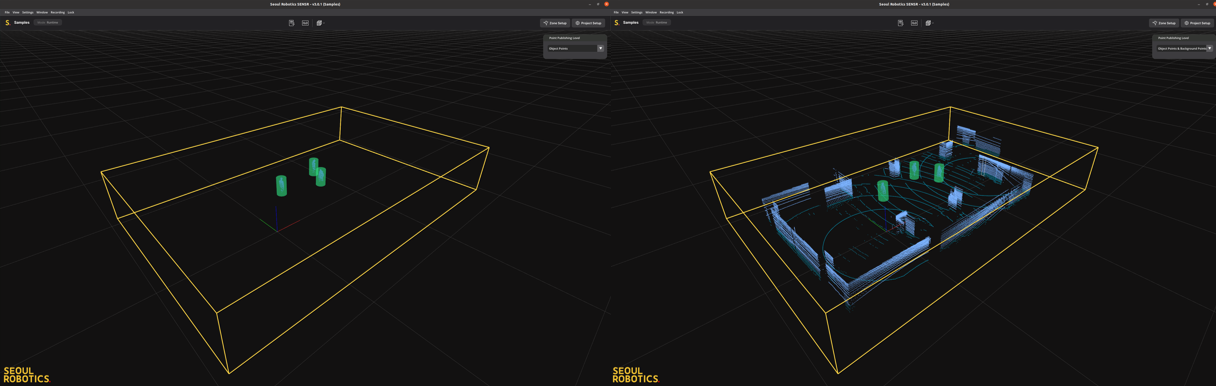This screenshot has width=1216, height=386.
Task: Select a green tracked cylinder in the left scene
Action: [282, 186]
